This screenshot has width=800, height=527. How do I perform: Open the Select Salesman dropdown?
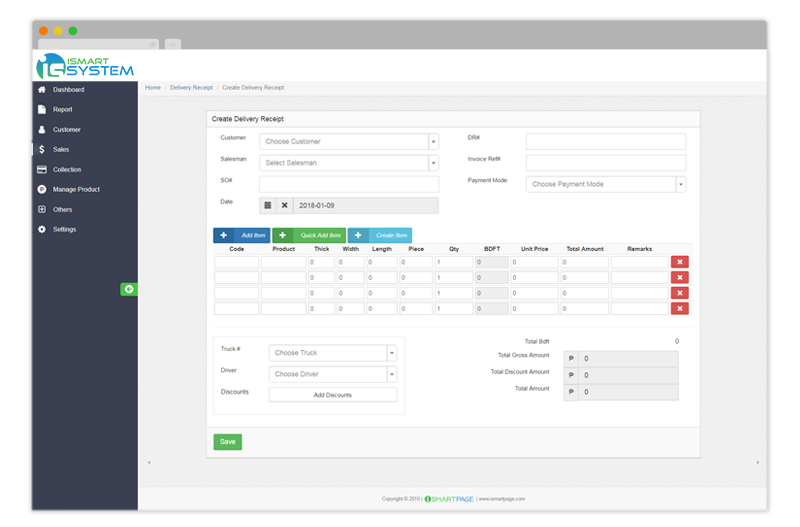point(349,163)
